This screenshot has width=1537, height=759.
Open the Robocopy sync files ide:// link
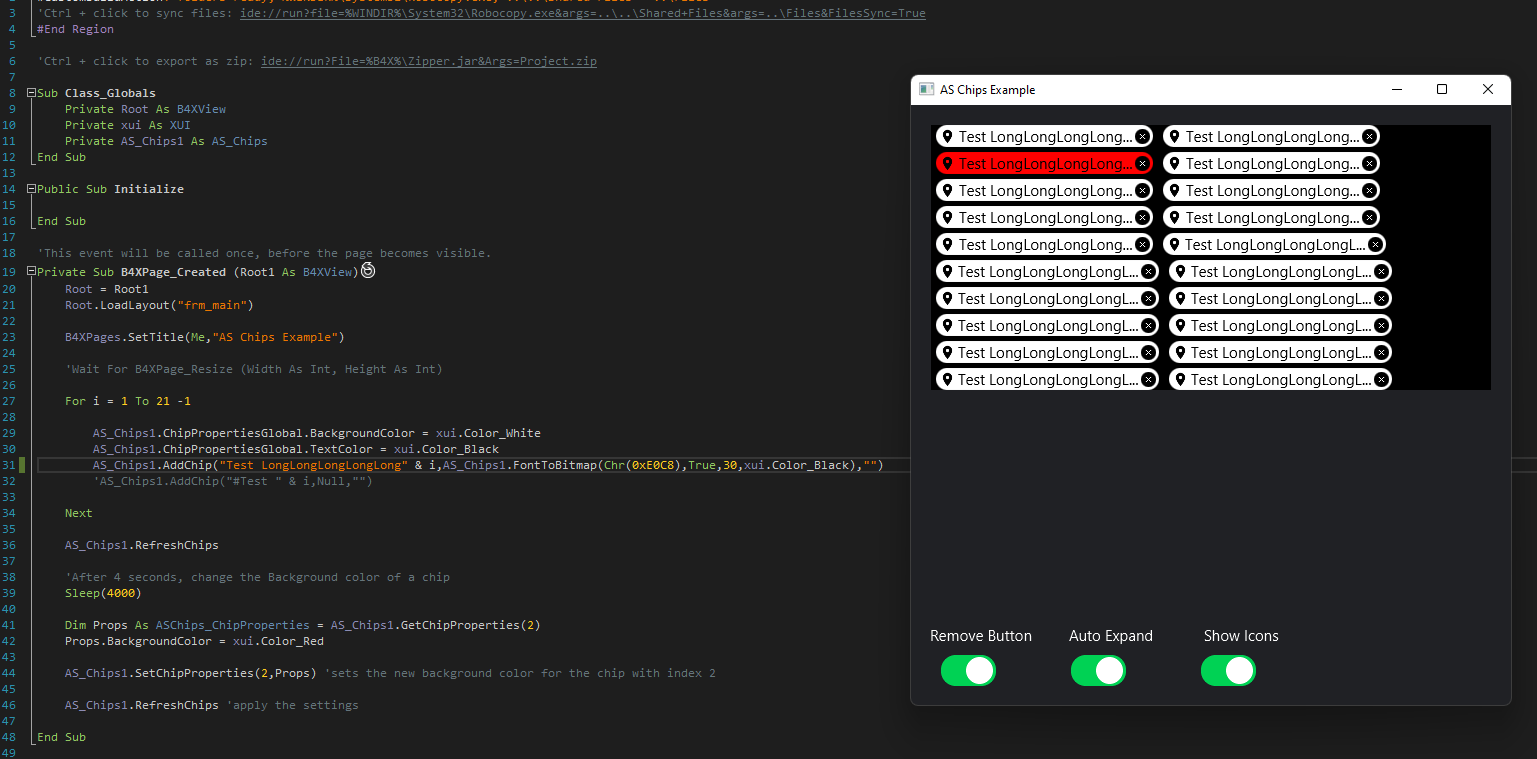583,13
